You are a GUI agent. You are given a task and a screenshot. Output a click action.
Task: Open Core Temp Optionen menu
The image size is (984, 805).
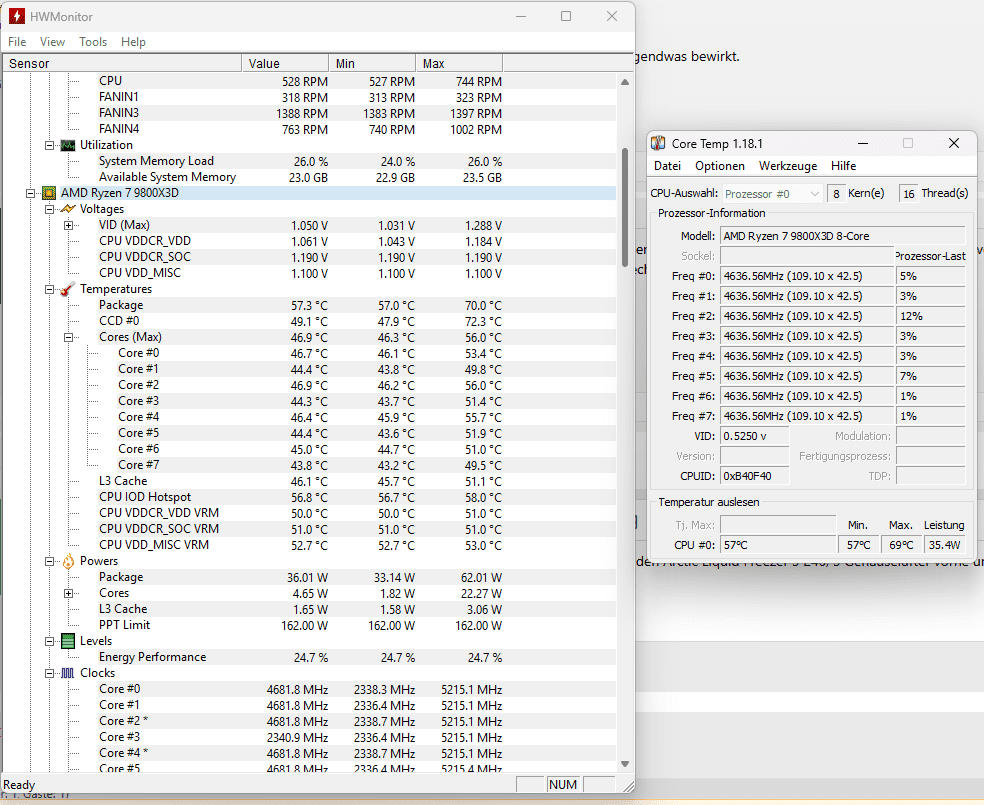click(720, 166)
